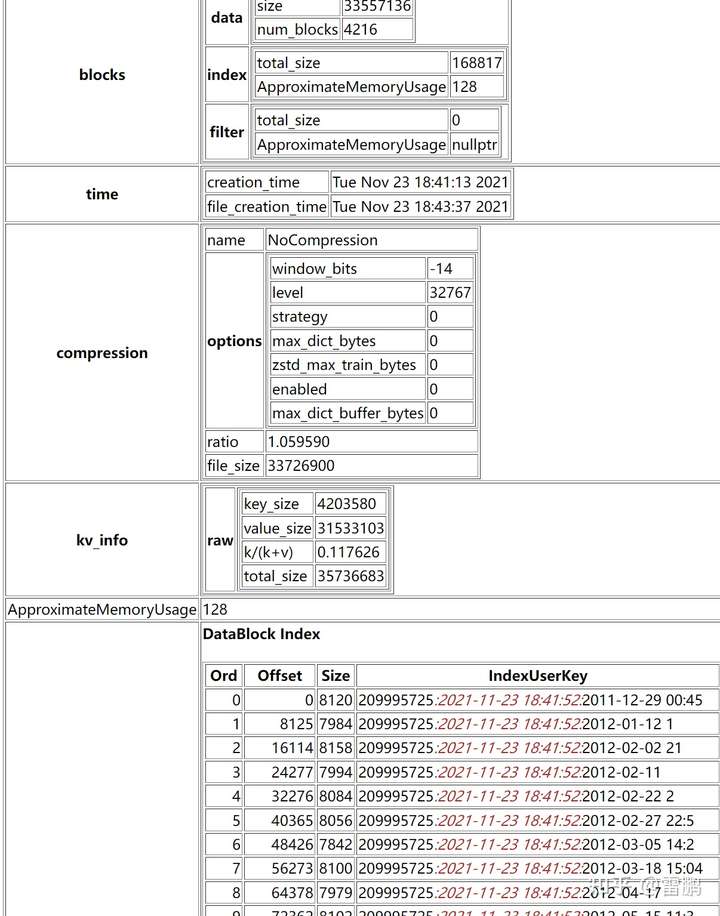The image size is (720, 916).
Task: Click the 'strategy' option label
Action: [x=300, y=317]
